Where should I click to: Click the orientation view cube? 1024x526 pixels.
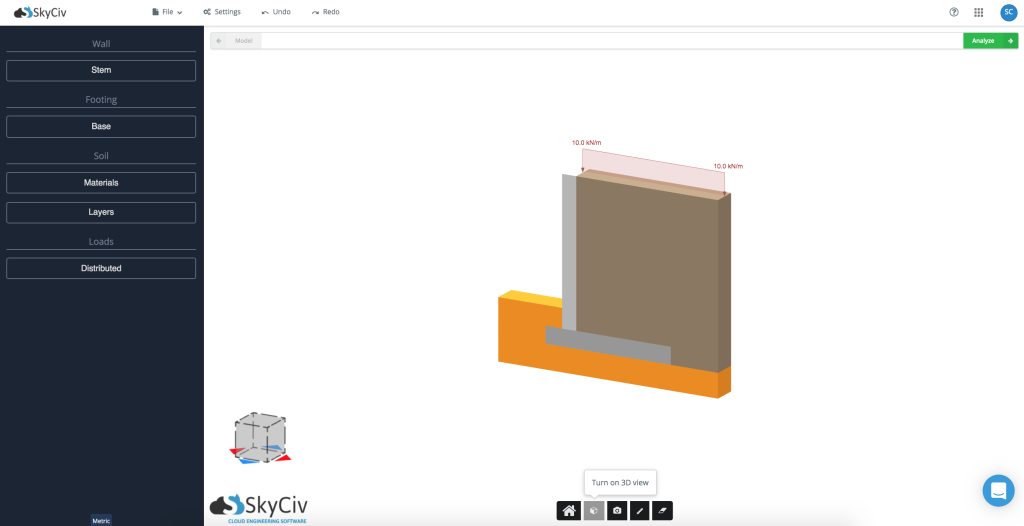tap(260, 438)
